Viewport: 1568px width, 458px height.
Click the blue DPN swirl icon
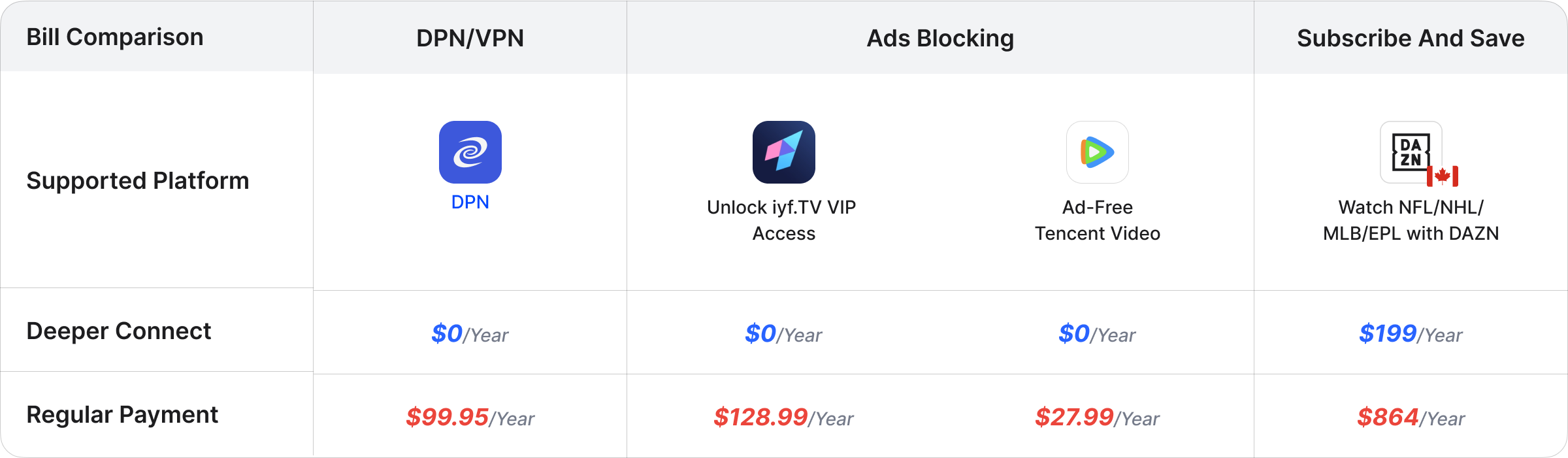(x=470, y=152)
